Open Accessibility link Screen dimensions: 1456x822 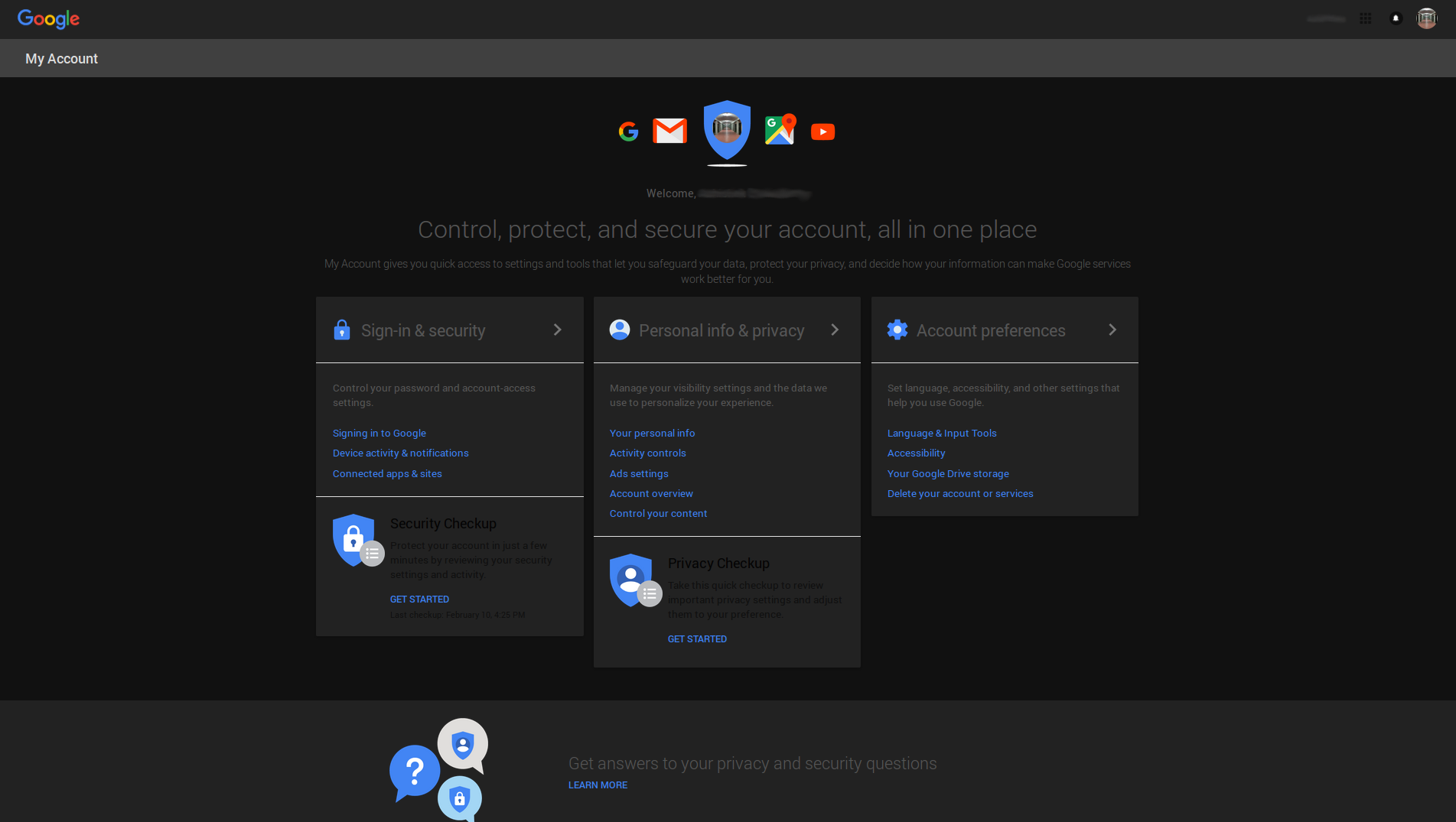tap(916, 453)
